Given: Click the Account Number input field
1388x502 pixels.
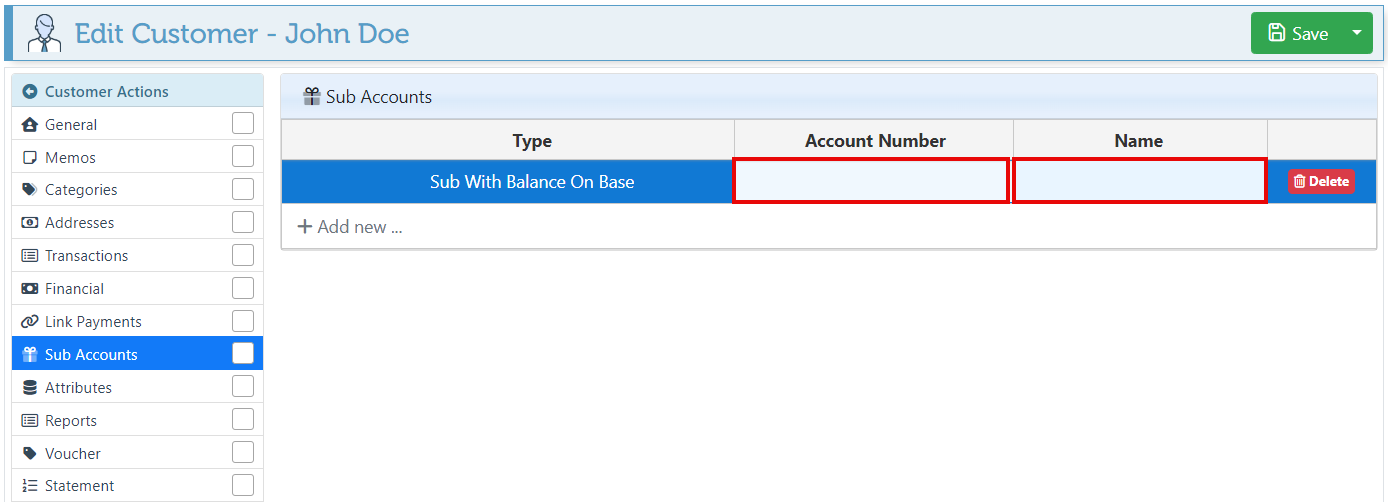Looking at the screenshot, I should click(871, 181).
